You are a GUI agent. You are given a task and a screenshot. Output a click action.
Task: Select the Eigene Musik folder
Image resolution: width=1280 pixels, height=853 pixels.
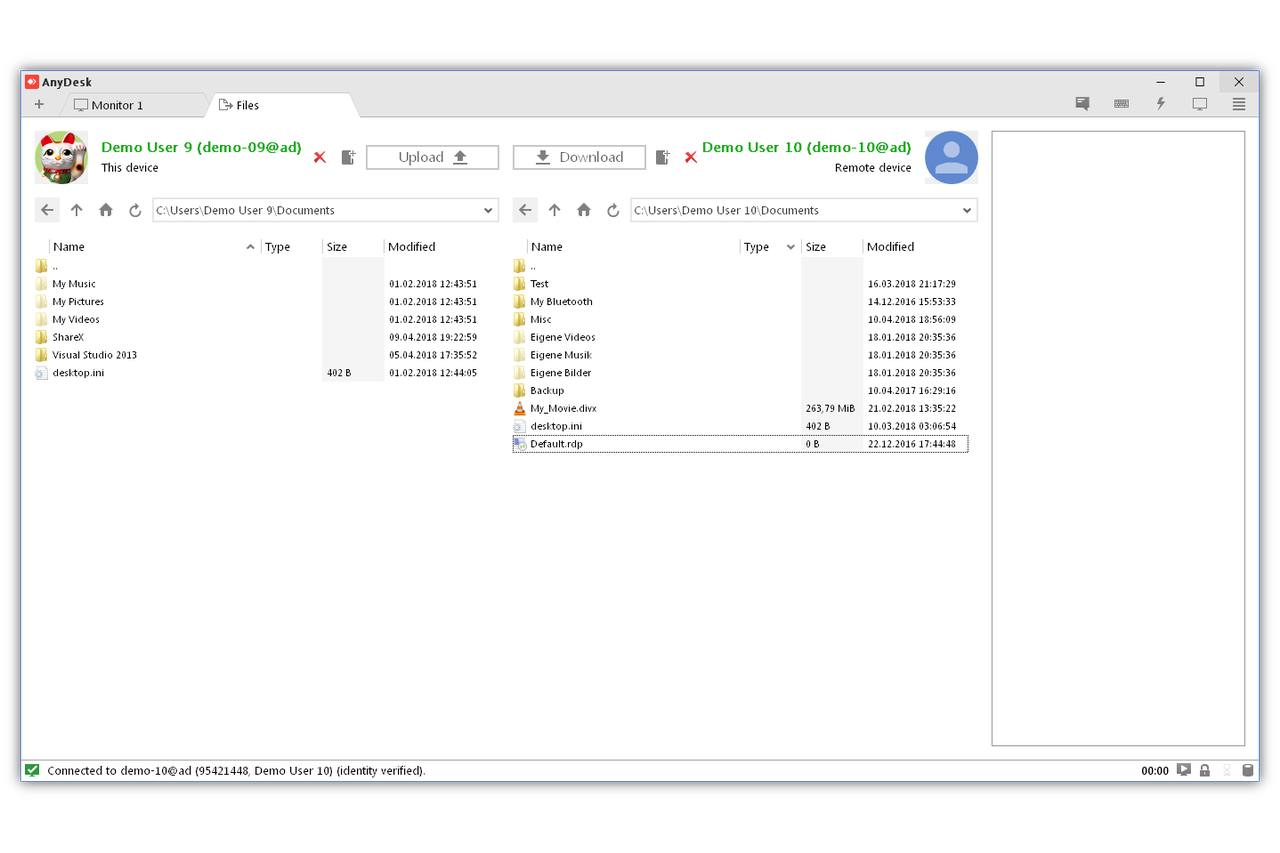pyautogui.click(x=561, y=355)
